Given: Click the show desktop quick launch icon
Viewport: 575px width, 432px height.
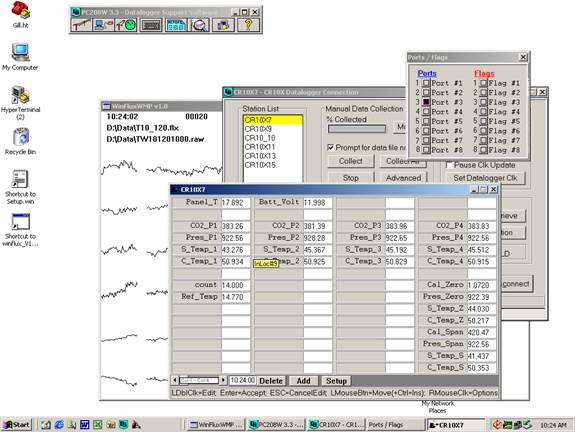Looking at the screenshot, I should click(x=46, y=425).
